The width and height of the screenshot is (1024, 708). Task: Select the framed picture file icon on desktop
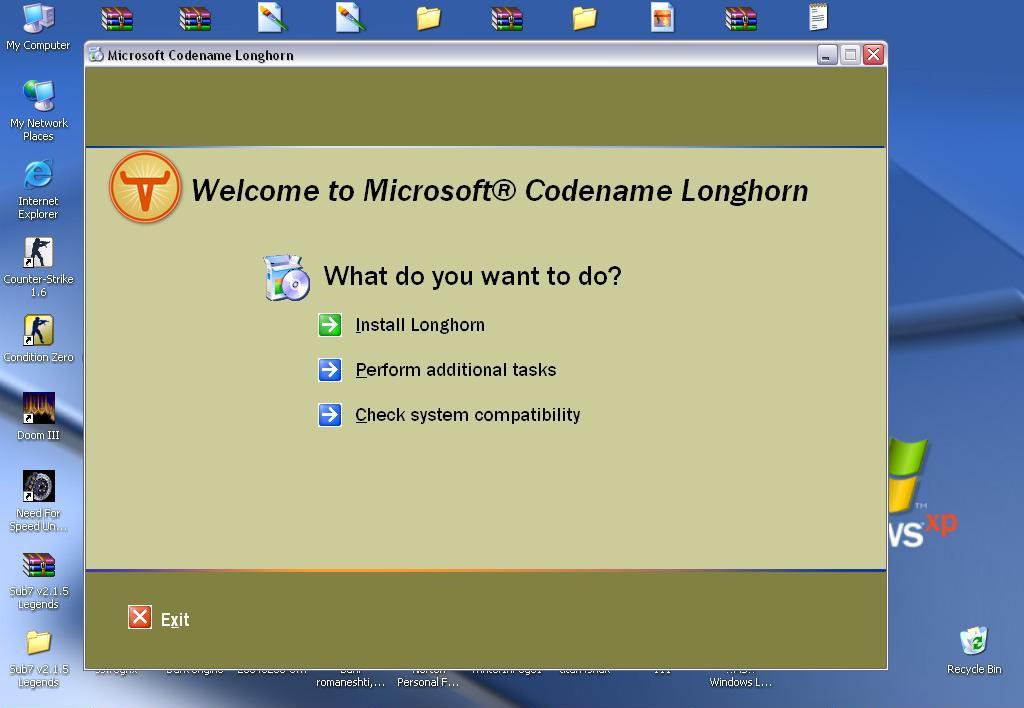click(662, 17)
